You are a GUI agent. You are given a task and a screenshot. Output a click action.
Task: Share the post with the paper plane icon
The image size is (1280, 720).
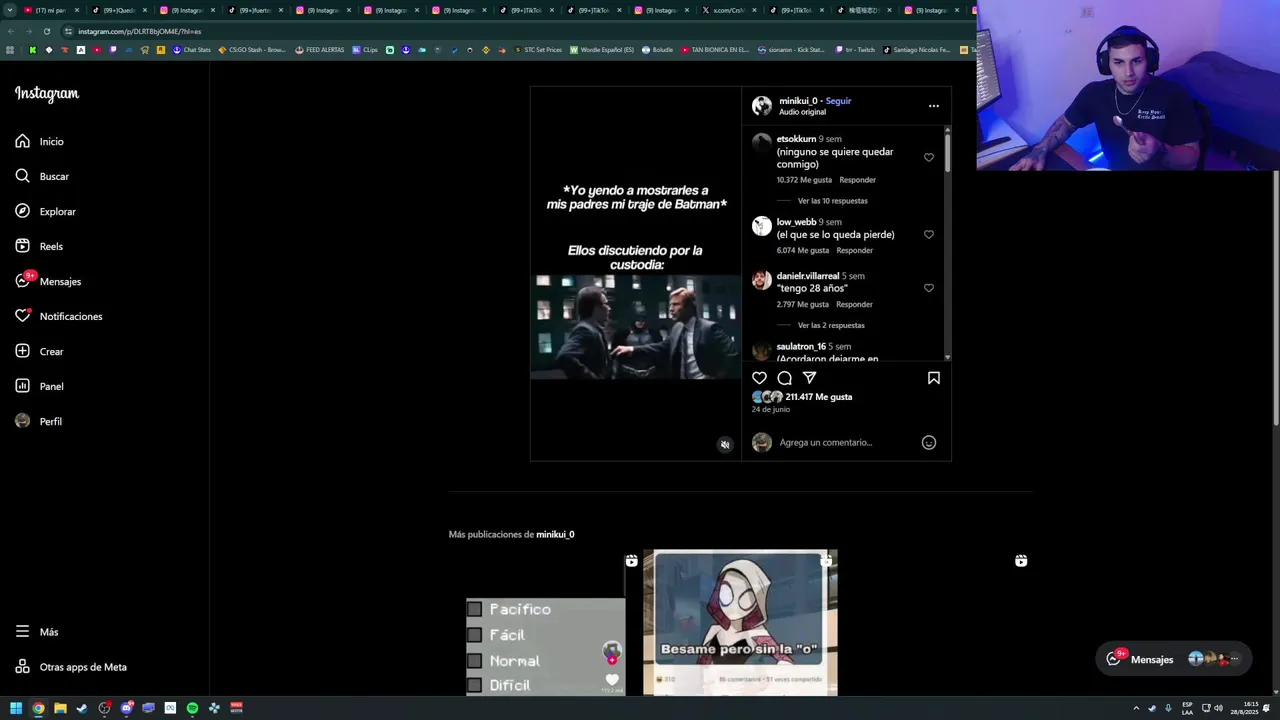coord(809,378)
